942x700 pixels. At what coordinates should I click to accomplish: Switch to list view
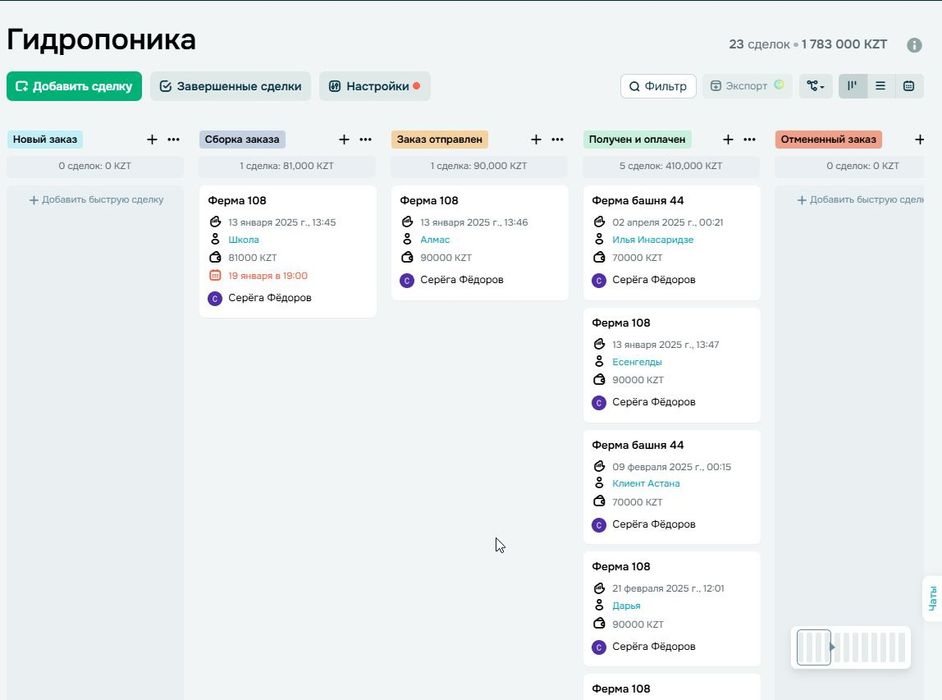click(880, 86)
